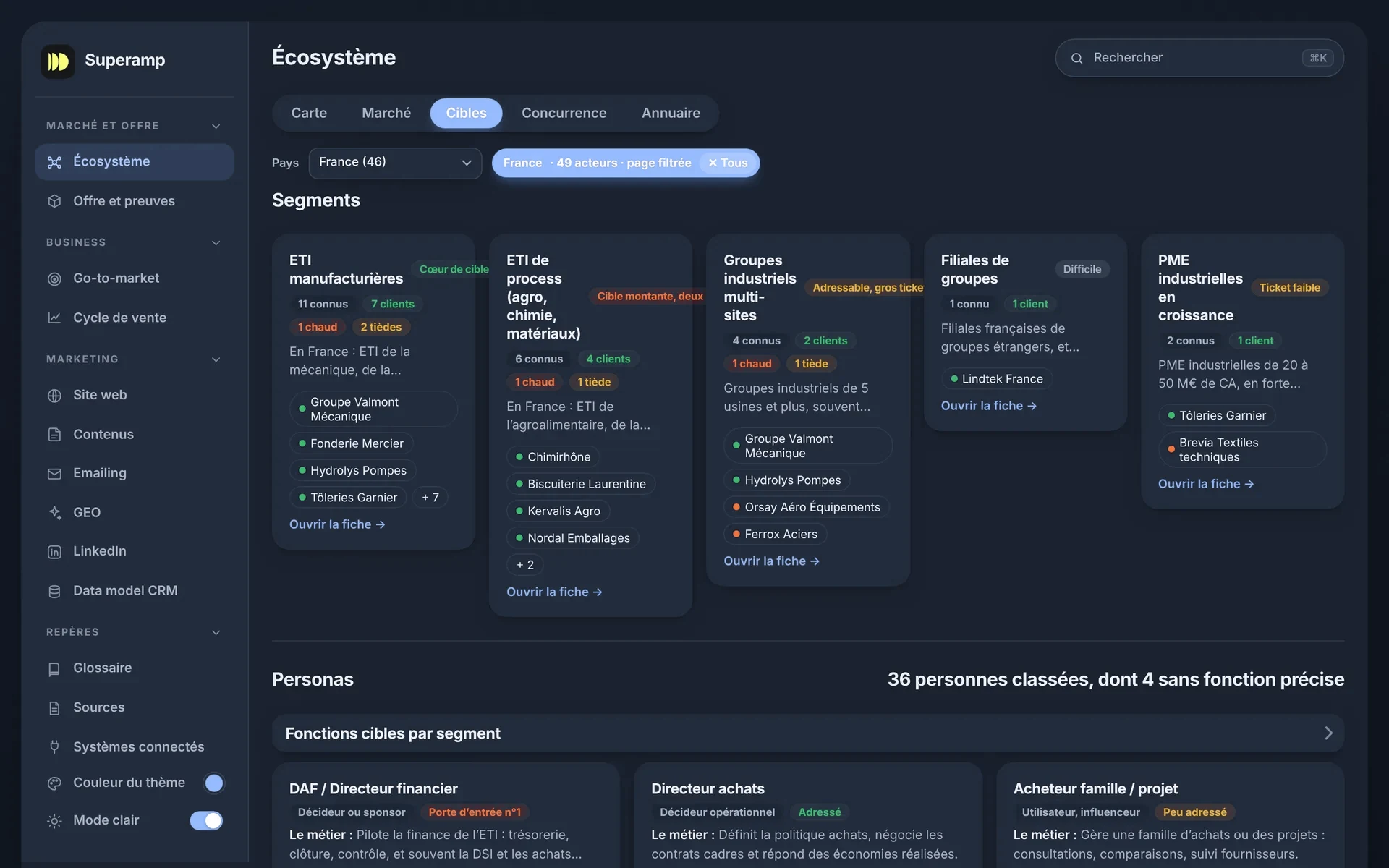The image size is (1389, 868).
Task: Click the Site web globe icon
Action: pyautogui.click(x=54, y=396)
